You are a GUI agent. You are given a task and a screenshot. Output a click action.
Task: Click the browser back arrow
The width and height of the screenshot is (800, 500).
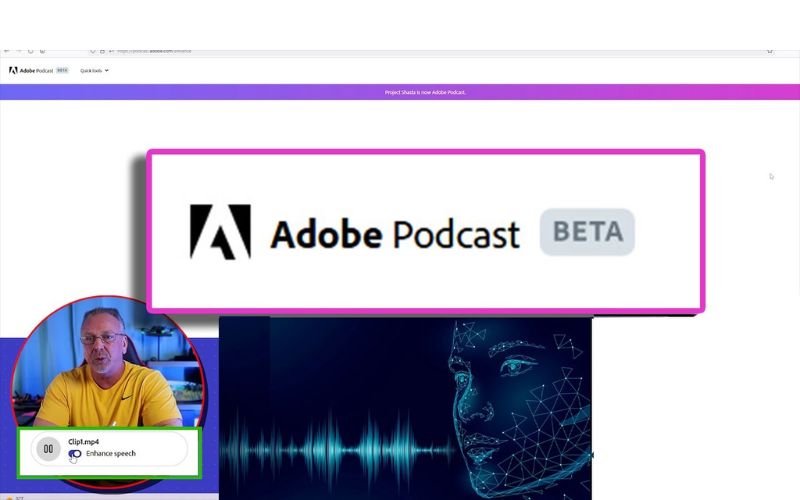click(x=6, y=50)
